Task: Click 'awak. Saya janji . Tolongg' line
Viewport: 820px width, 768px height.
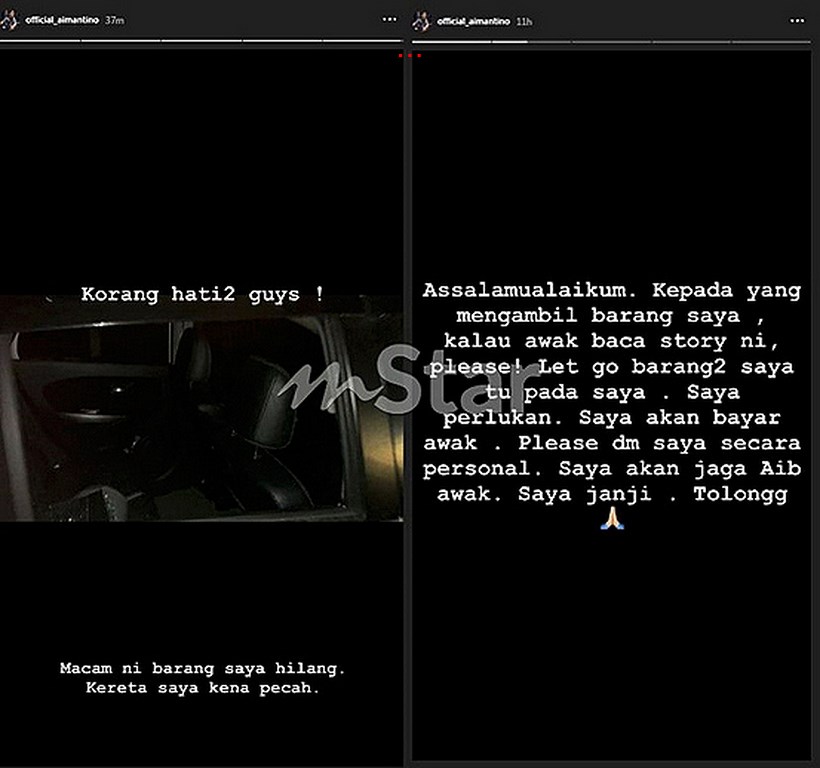Action: click(x=612, y=495)
